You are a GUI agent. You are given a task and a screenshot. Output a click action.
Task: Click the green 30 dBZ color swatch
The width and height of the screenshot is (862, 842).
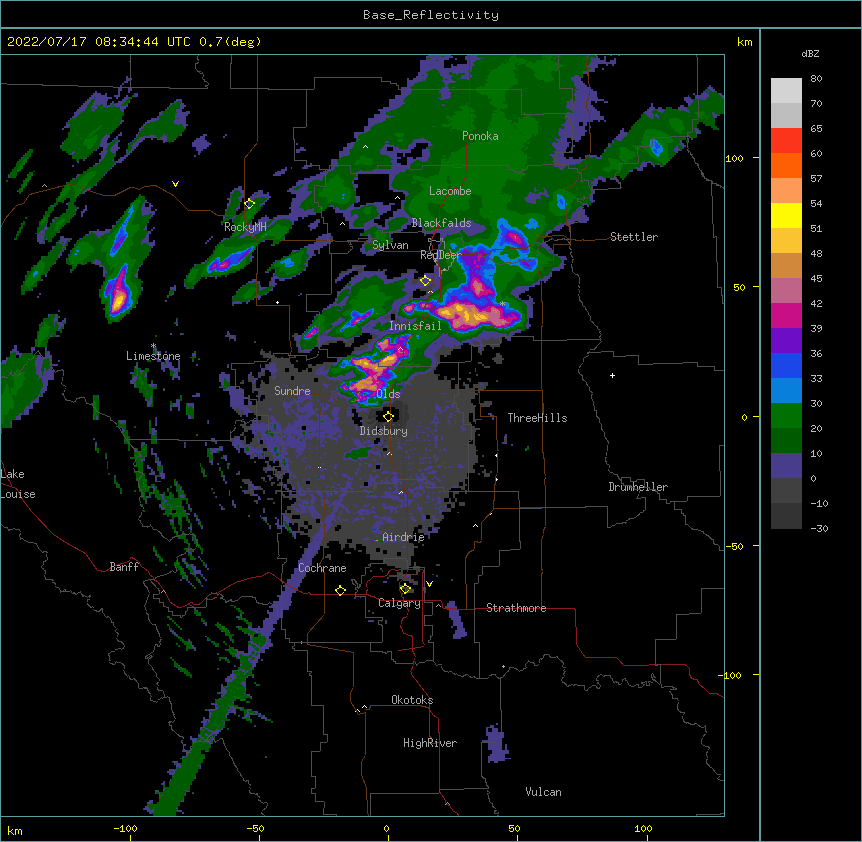click(786, 415)
